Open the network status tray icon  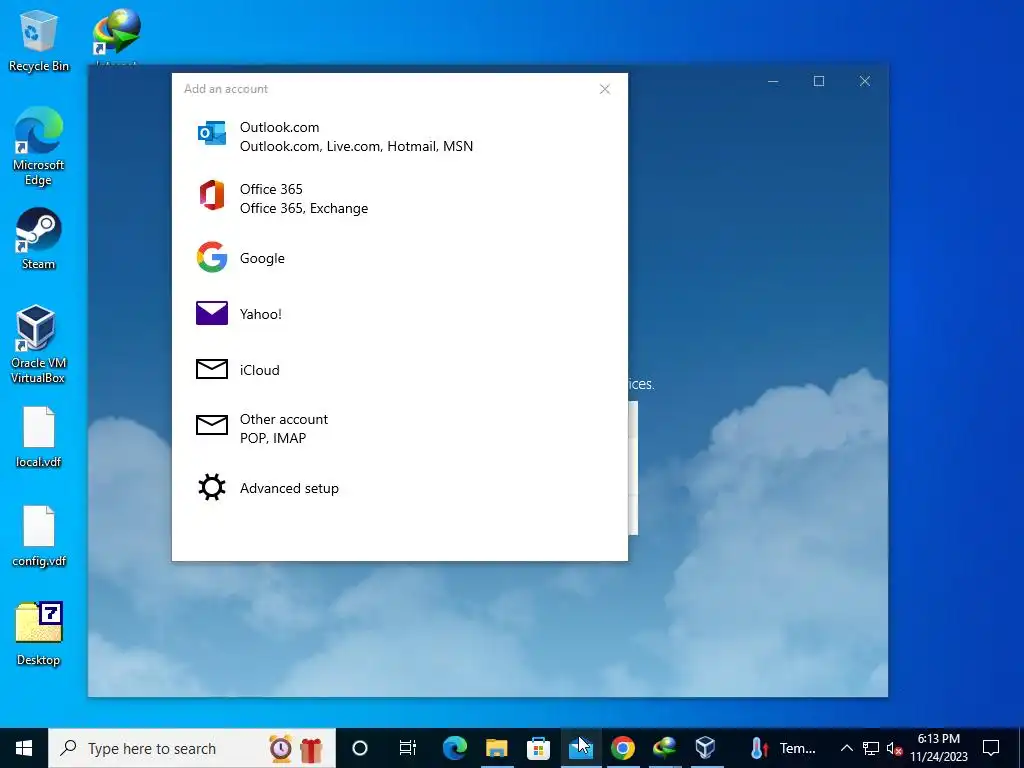tap(871, 748)
